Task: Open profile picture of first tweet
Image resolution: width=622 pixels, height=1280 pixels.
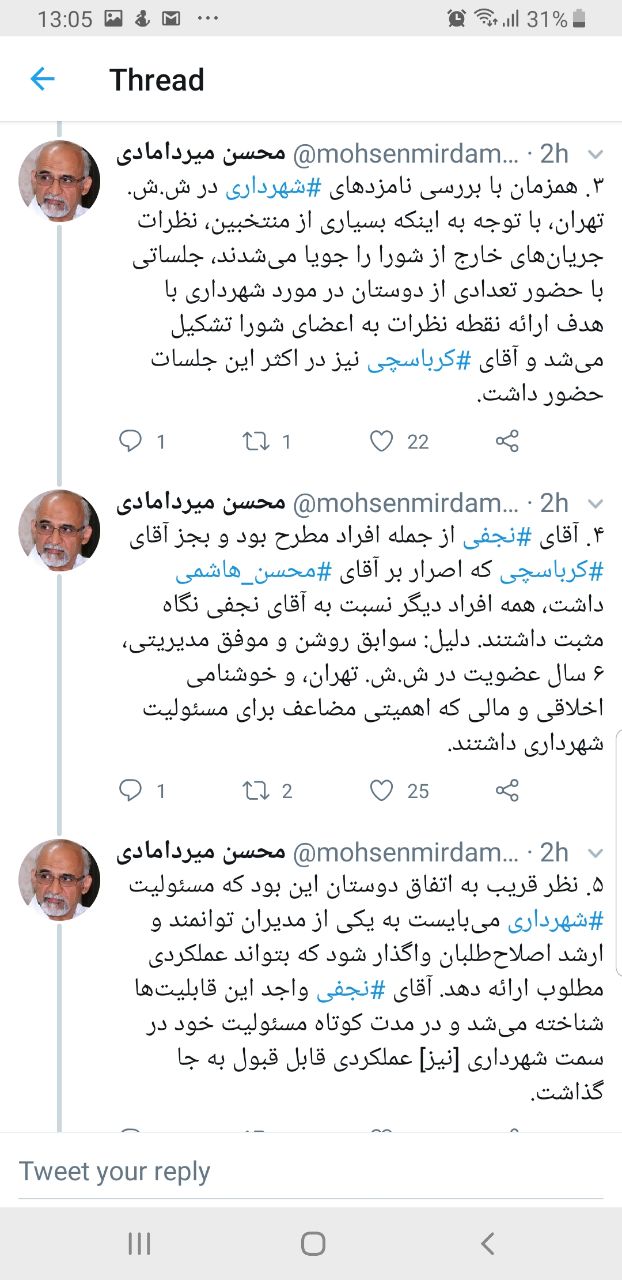Action: (60, 181)
